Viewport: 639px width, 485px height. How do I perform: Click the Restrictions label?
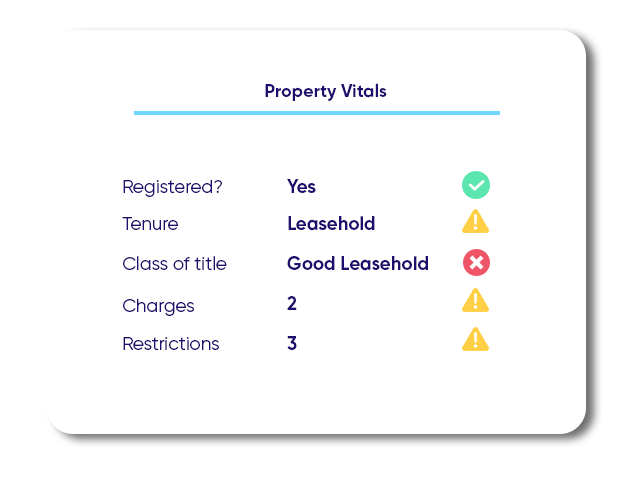(x=171, y=344)
